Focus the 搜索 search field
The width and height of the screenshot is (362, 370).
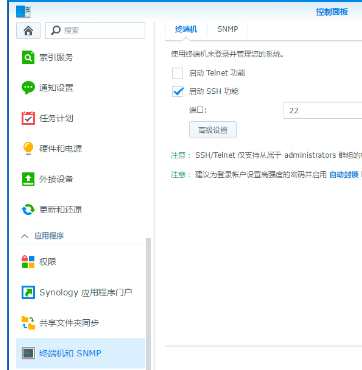point(95,31)
